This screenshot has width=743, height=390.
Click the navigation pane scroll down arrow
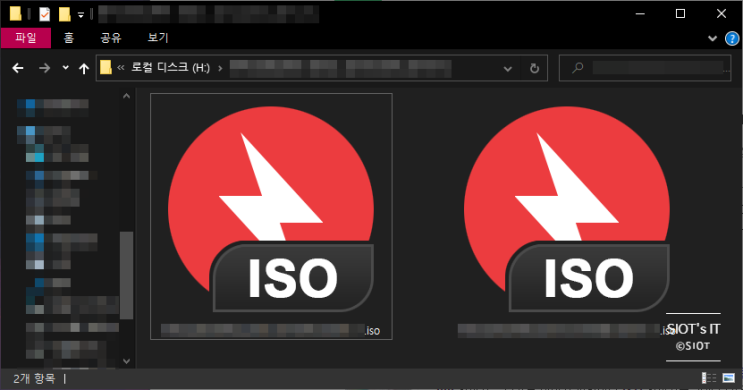pos(126,361)
